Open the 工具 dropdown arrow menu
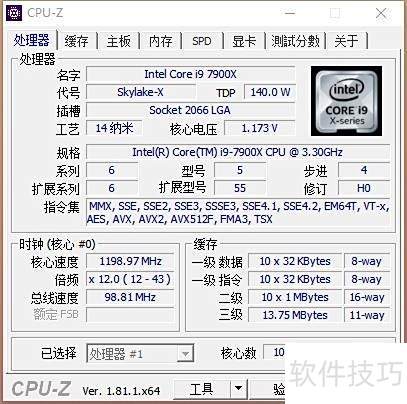This screenshot has width=407, height=404. click(238, 388)
